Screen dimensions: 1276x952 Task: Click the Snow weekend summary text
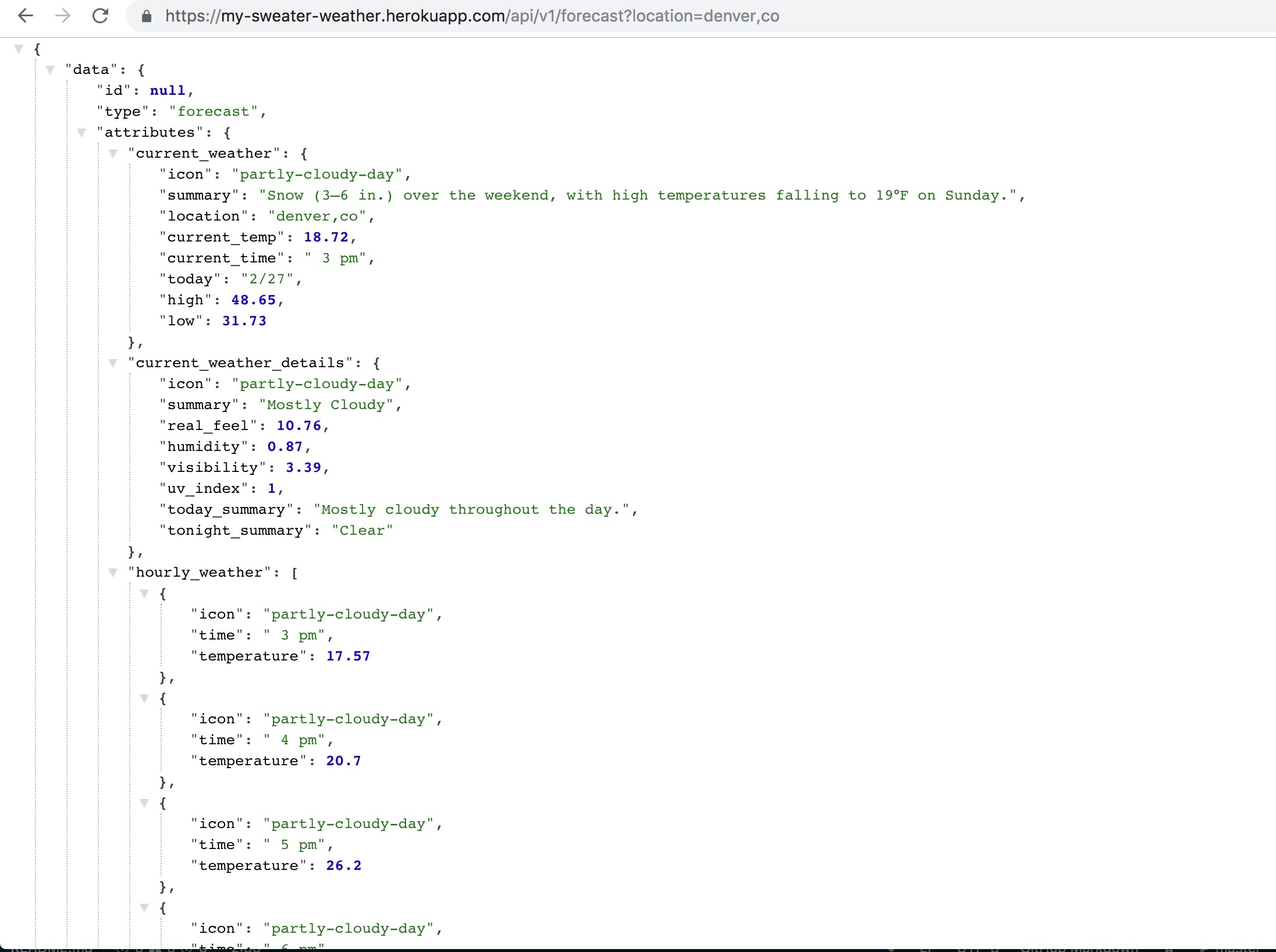click(x=640, y=196)
